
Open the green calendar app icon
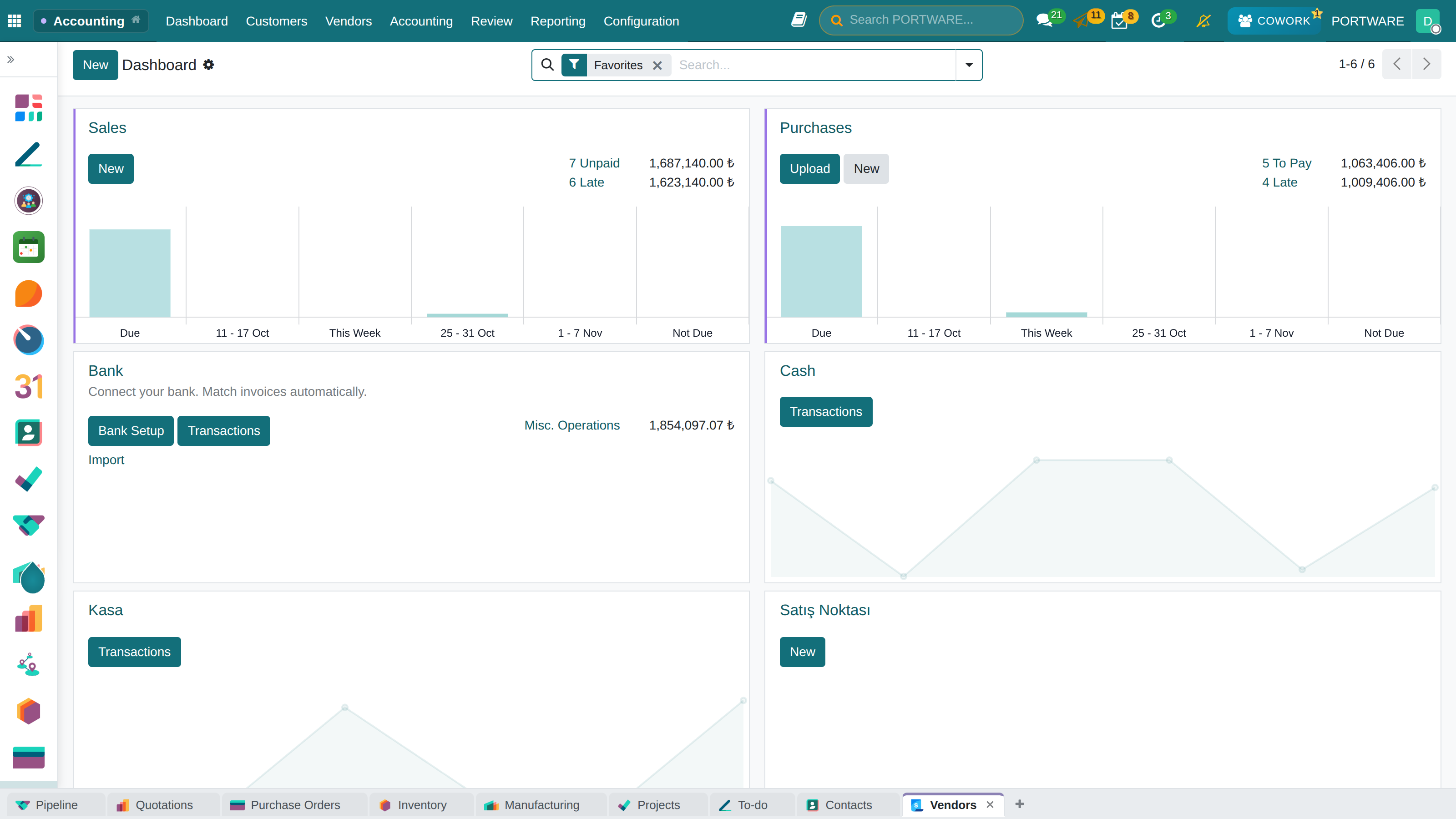[28, 247]
